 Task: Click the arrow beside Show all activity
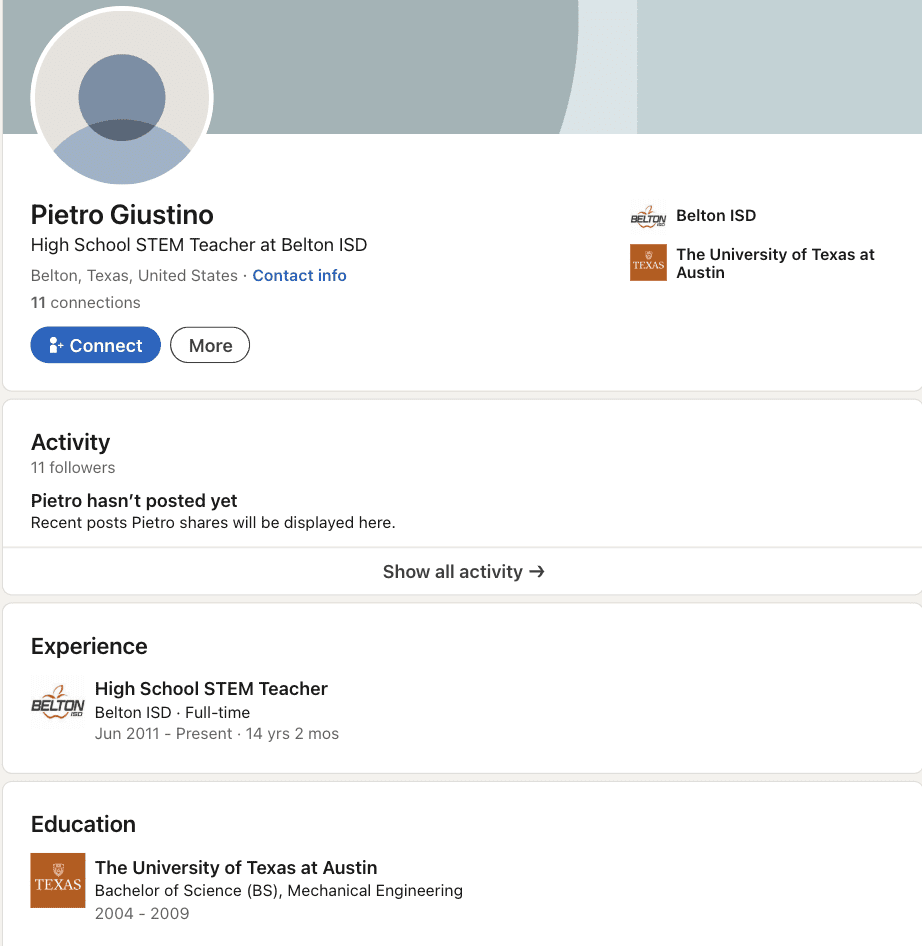537,571
